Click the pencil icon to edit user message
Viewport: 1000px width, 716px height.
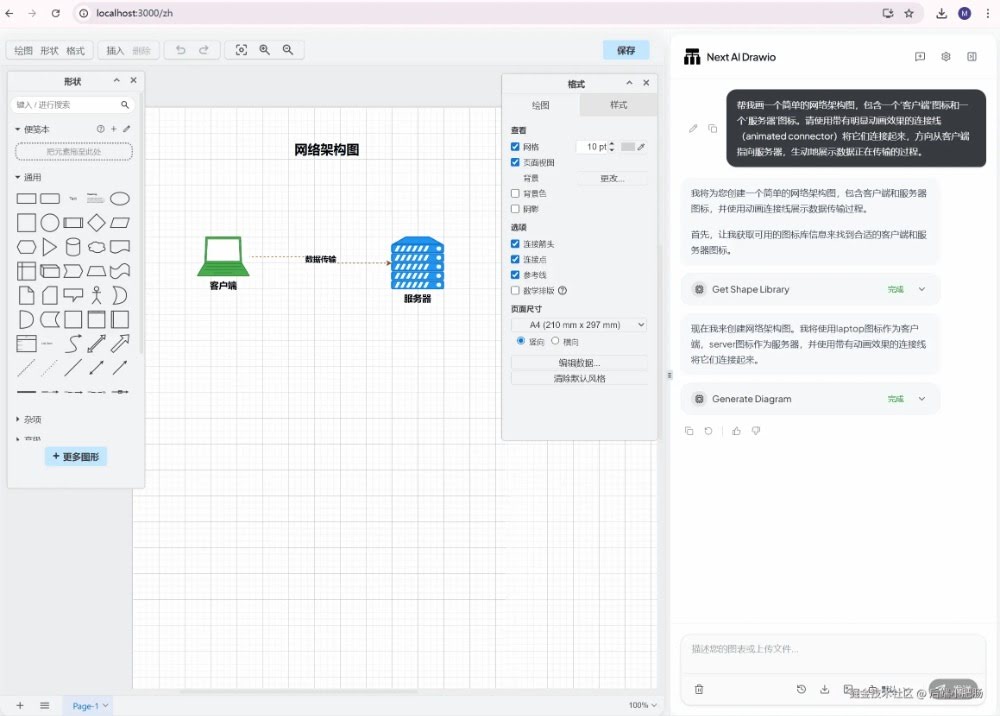pos(693,128)
